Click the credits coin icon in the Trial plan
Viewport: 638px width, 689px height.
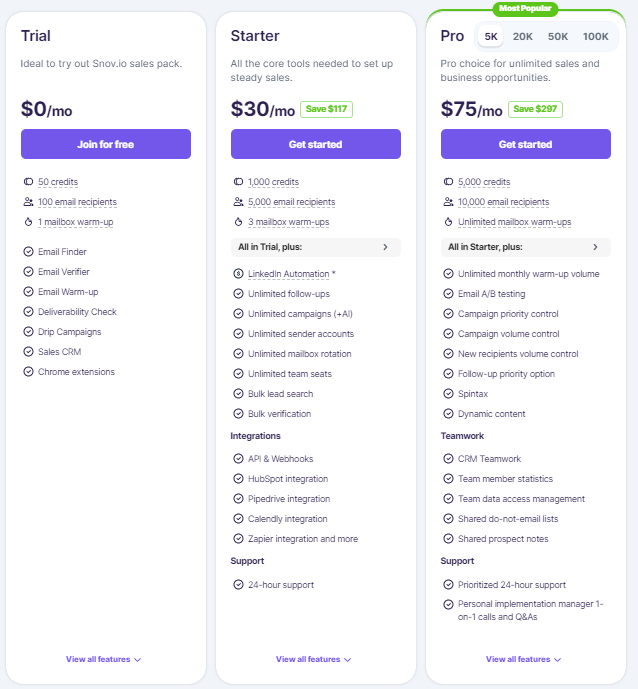28,181
